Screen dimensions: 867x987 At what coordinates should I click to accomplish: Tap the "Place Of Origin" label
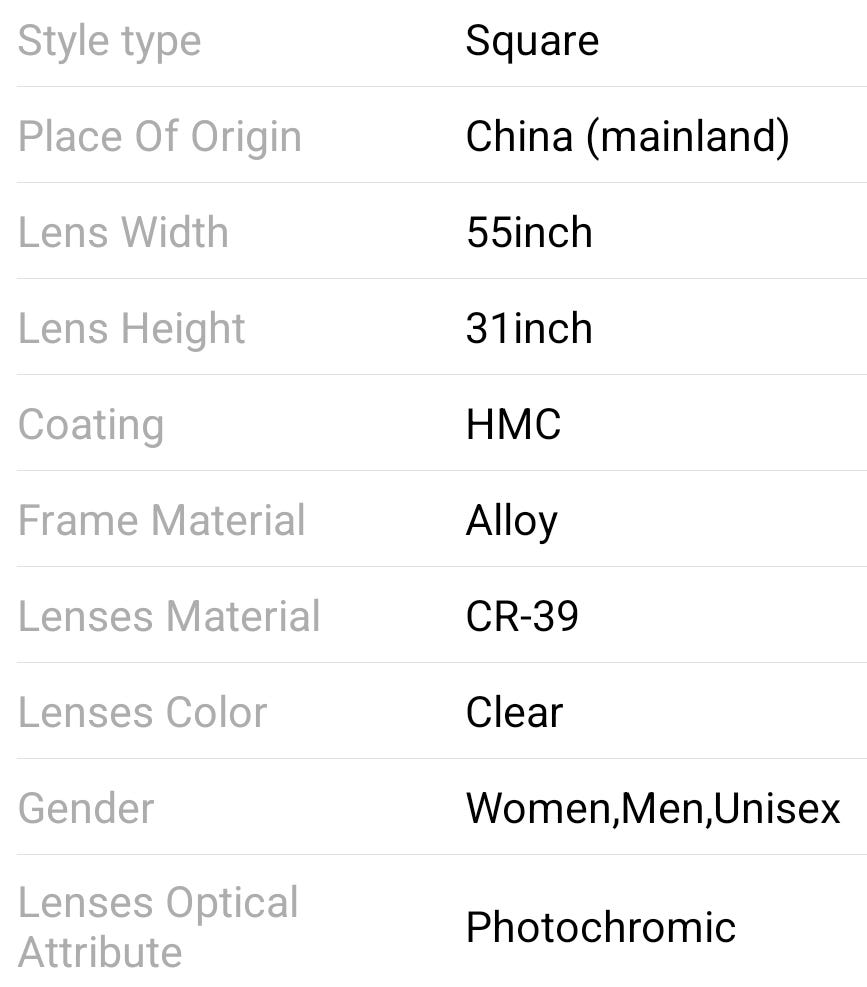coord(159,137)
